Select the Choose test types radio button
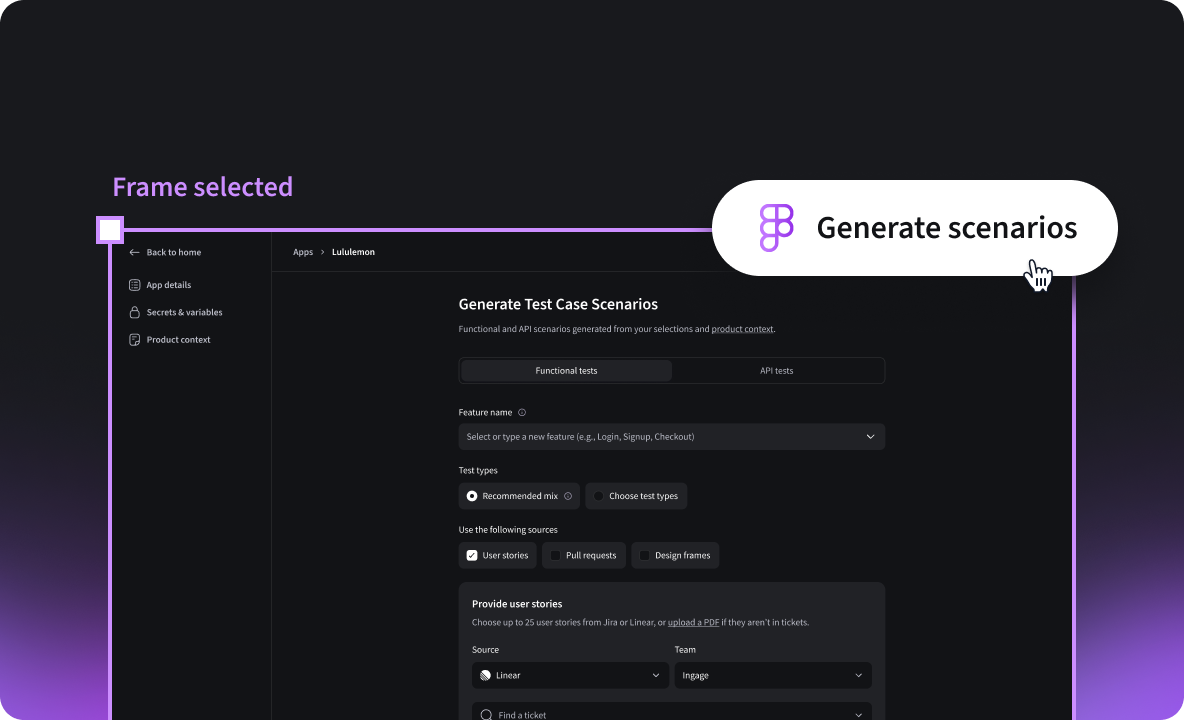 coord(598,496)
